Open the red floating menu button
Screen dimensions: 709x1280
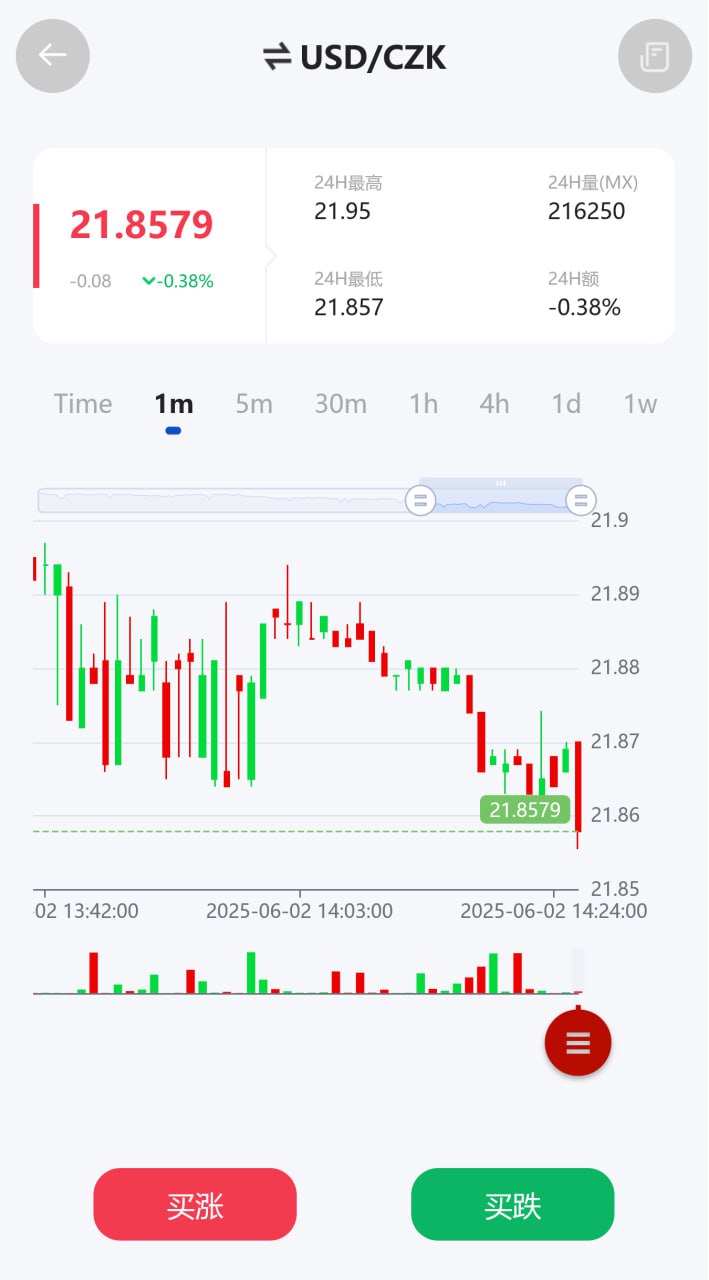[578, 1043]
